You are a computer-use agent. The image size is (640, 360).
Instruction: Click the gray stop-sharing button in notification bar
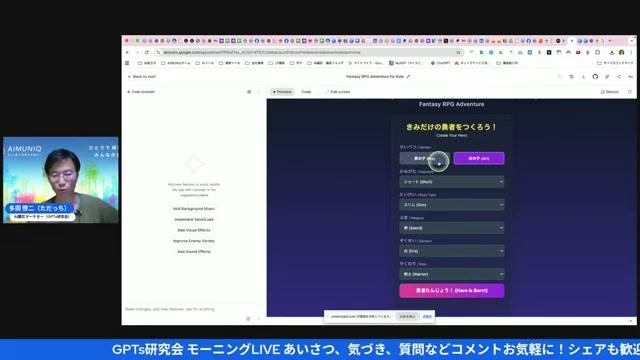click(x=407, y=316)
